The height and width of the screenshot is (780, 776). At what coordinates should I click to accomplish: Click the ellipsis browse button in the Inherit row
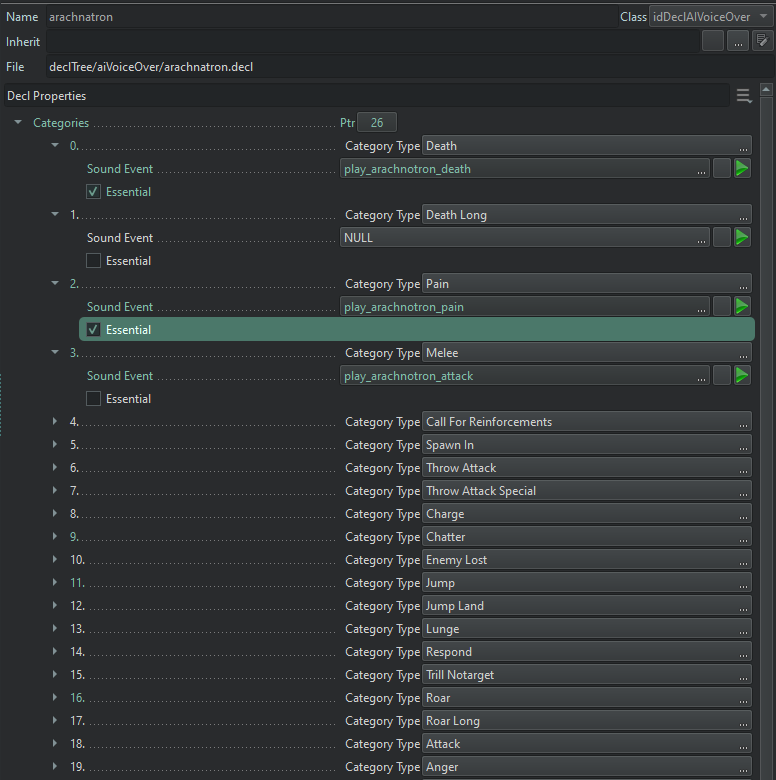738,41
